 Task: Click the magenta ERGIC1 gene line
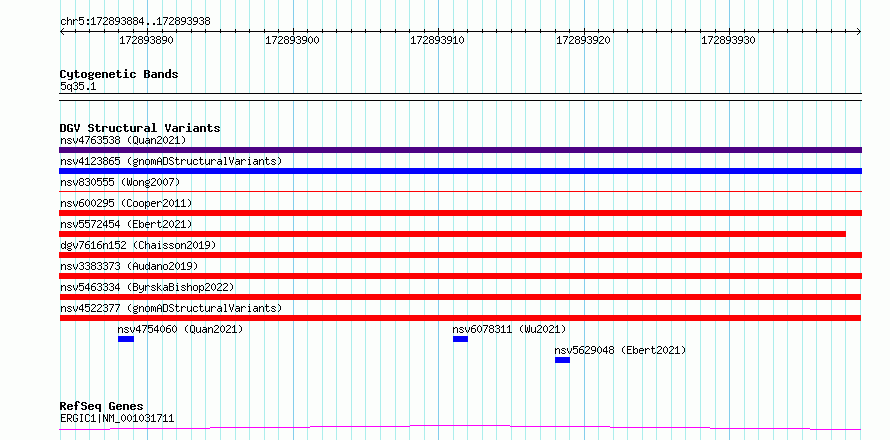460,427
